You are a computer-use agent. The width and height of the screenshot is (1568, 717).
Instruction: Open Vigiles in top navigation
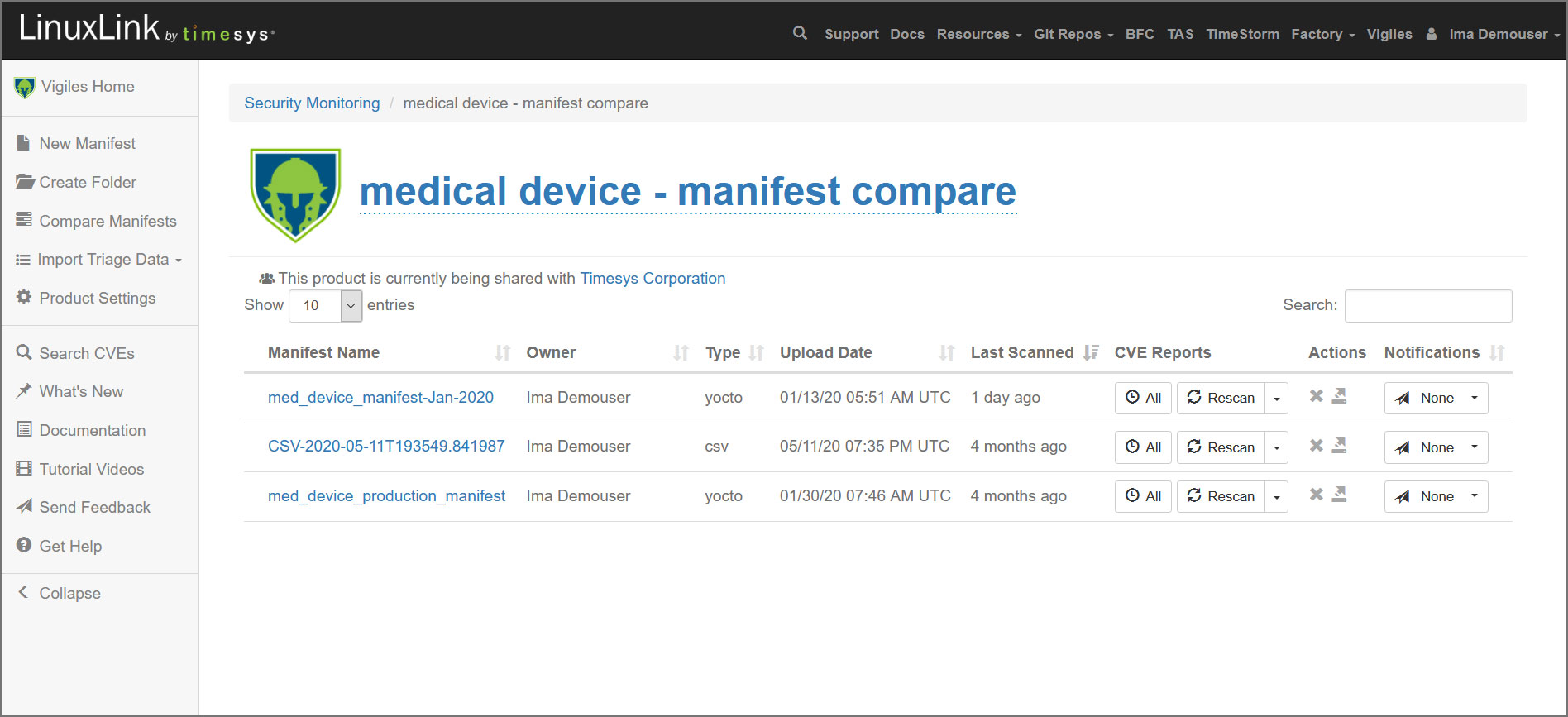click(1389, 34)
